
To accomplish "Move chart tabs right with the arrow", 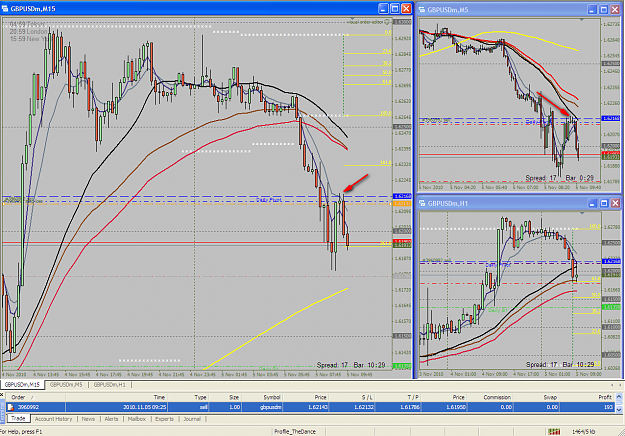I will pyautogui.click(x=620, y=385).
